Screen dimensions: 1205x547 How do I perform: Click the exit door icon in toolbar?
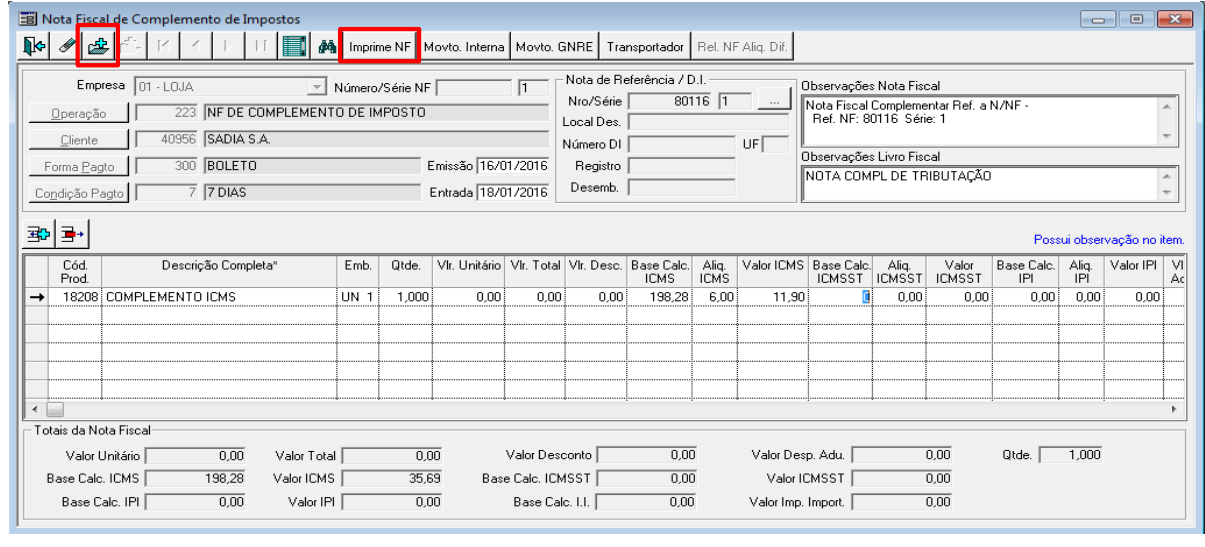tap(33, 46)
